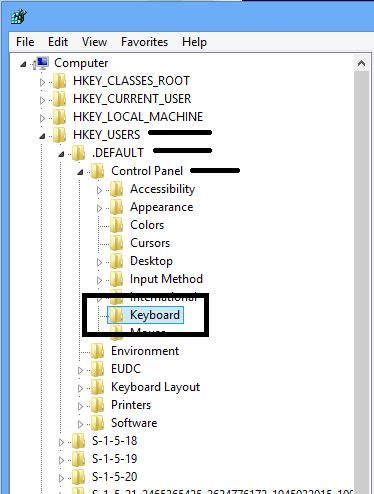Select the Colors key label
Viewport: 374px width, 494px height.
pyautogui.click(x=147, y=225)
